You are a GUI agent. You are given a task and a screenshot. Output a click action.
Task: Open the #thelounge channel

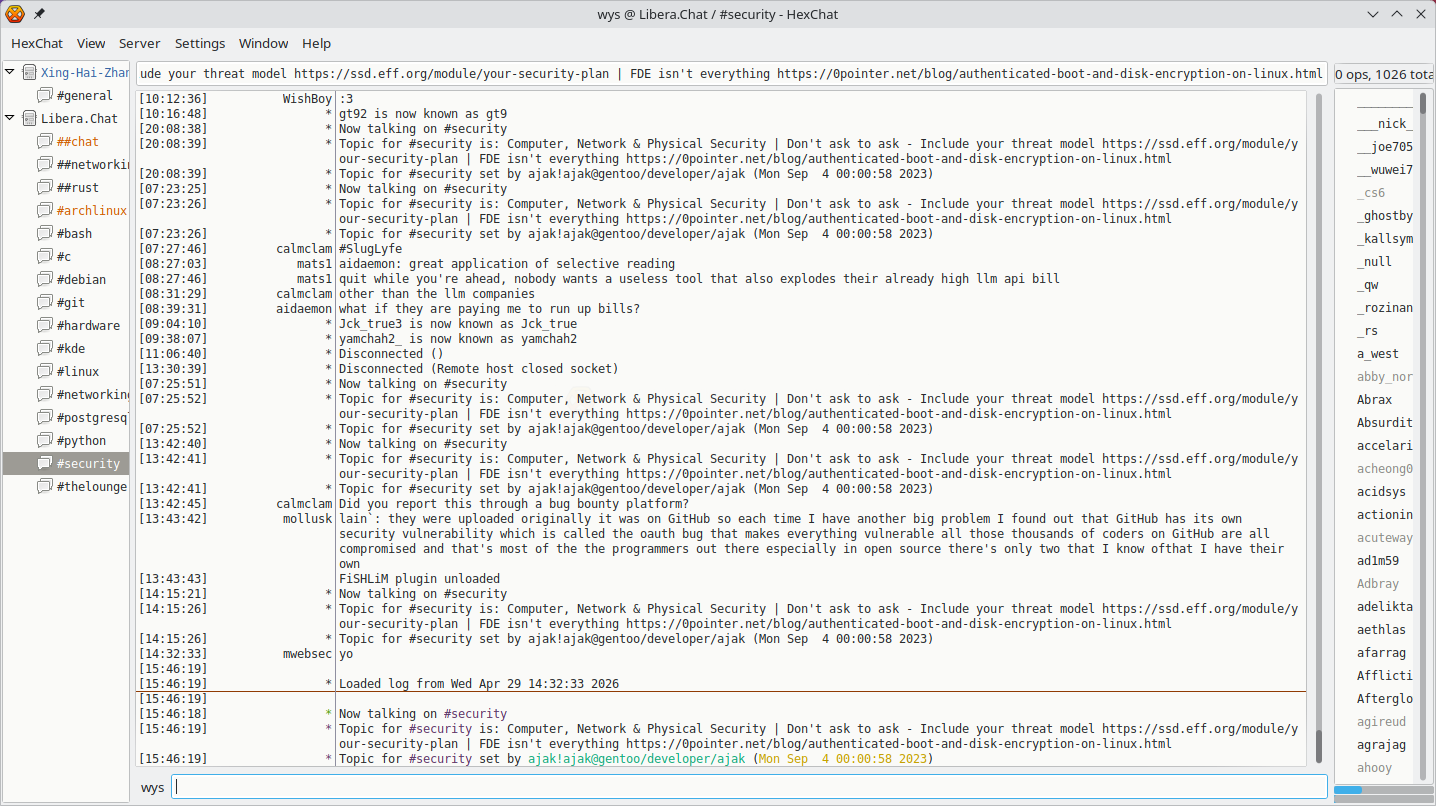tap(92, 487)
